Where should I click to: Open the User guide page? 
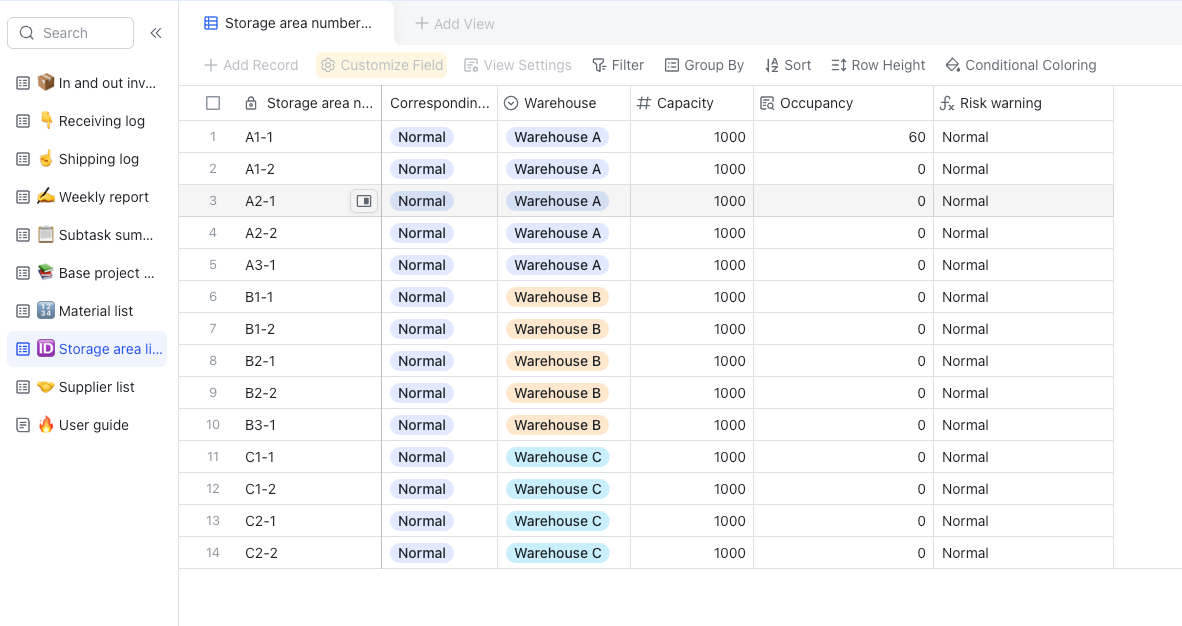(x=87, y=425)
